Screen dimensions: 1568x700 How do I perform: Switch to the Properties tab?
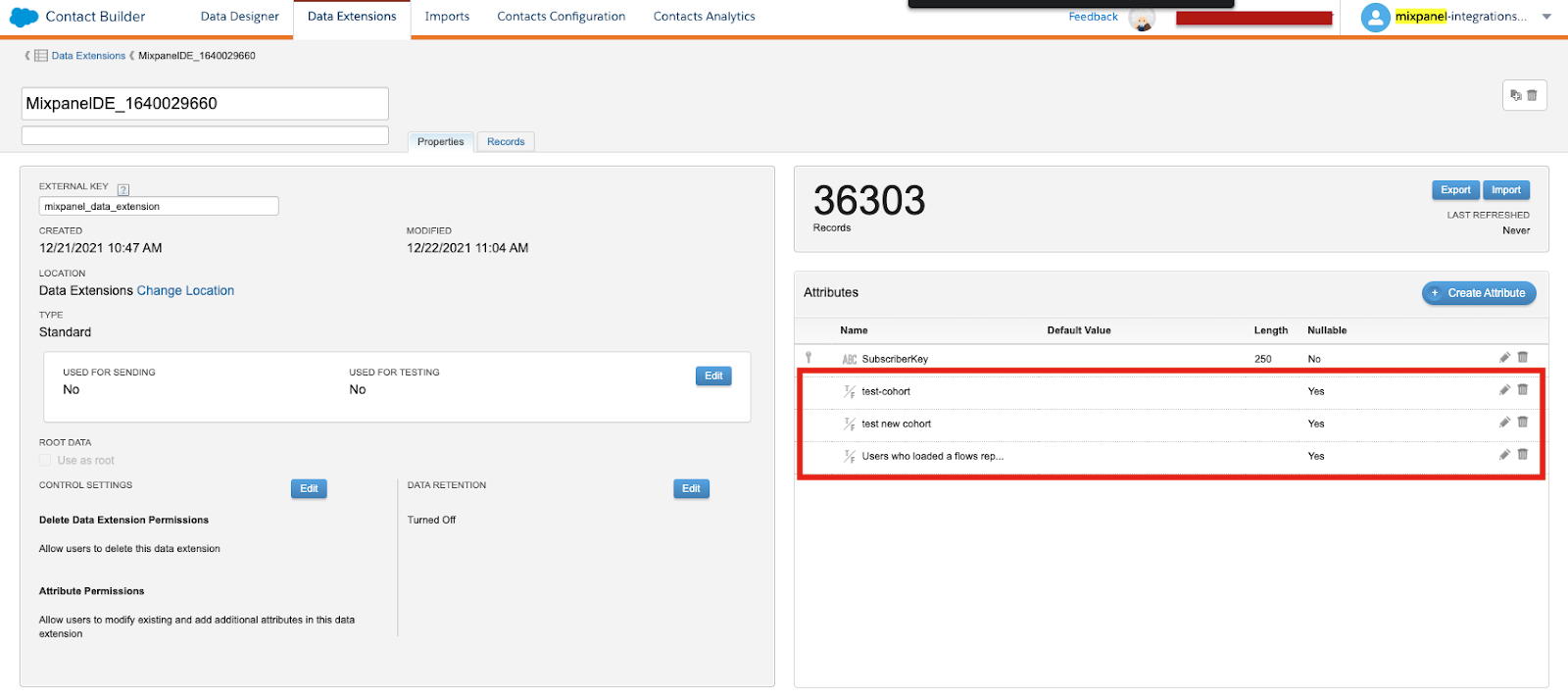click(x=440, y=142)
